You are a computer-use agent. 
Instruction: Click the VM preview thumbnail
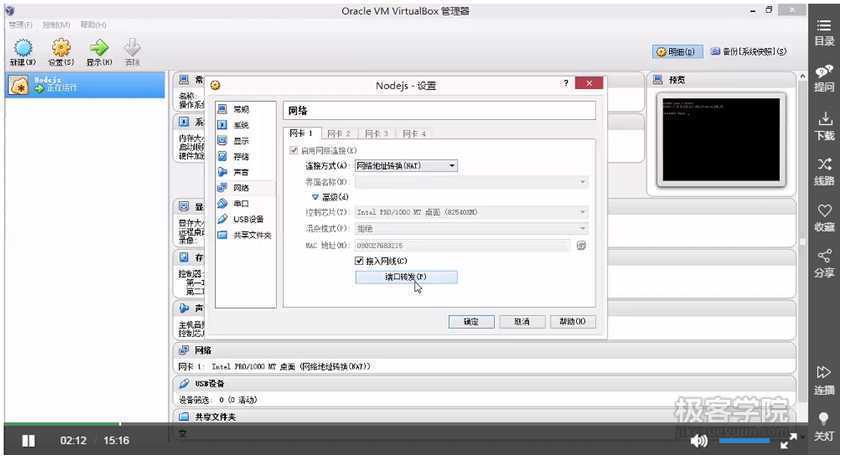721,140
